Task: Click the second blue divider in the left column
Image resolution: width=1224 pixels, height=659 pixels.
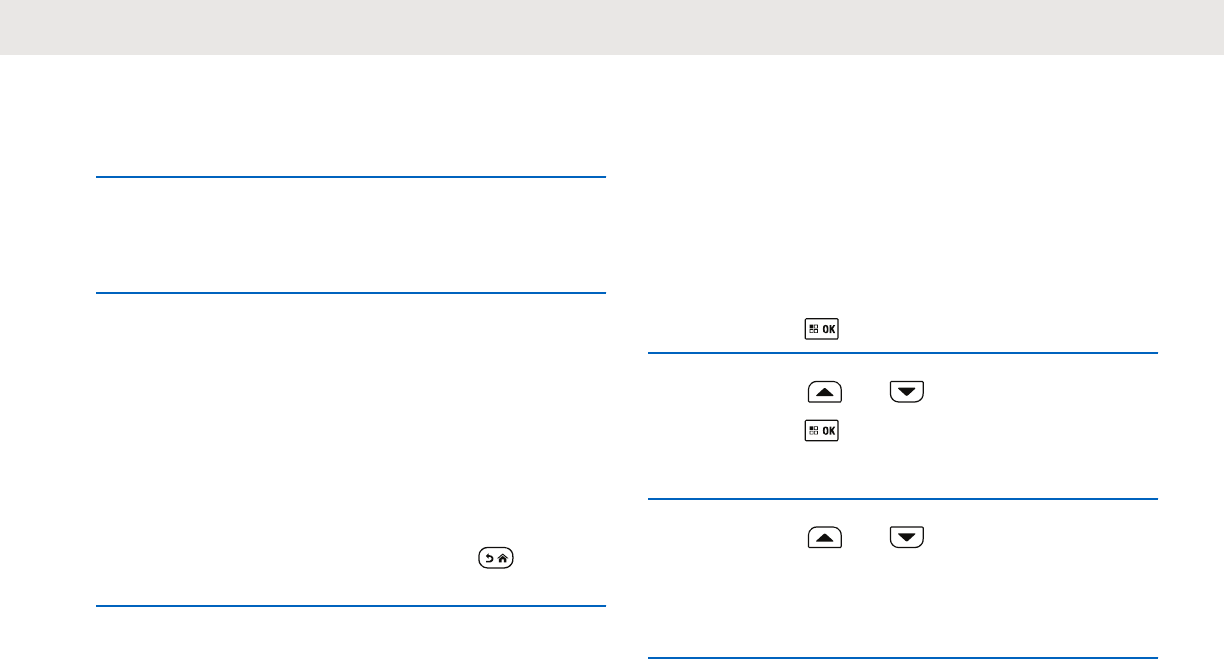Action: pyautogui.click(x=351, y=293)
